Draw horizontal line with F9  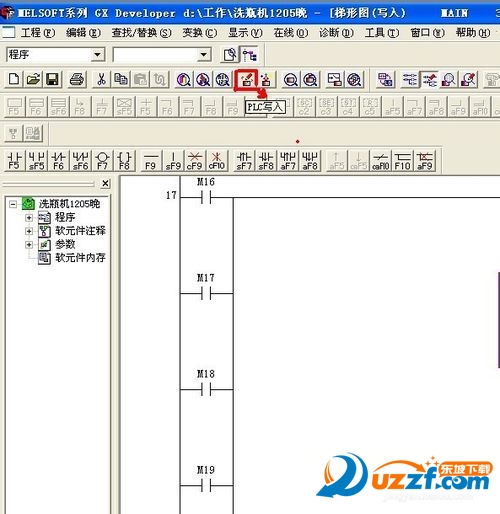[151, 160]
